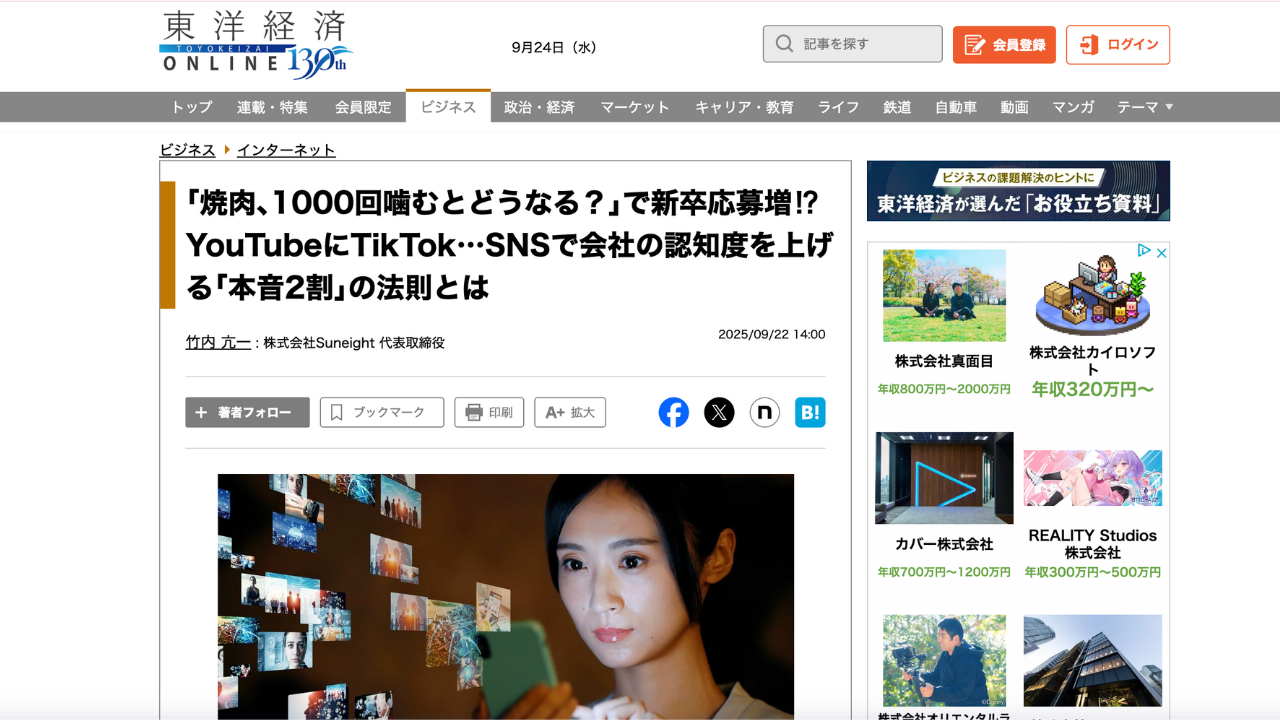Viewport: 1280px width, 720px height.
Task: Save the article with the Hatena B! icon
Action: click(810, 412)
